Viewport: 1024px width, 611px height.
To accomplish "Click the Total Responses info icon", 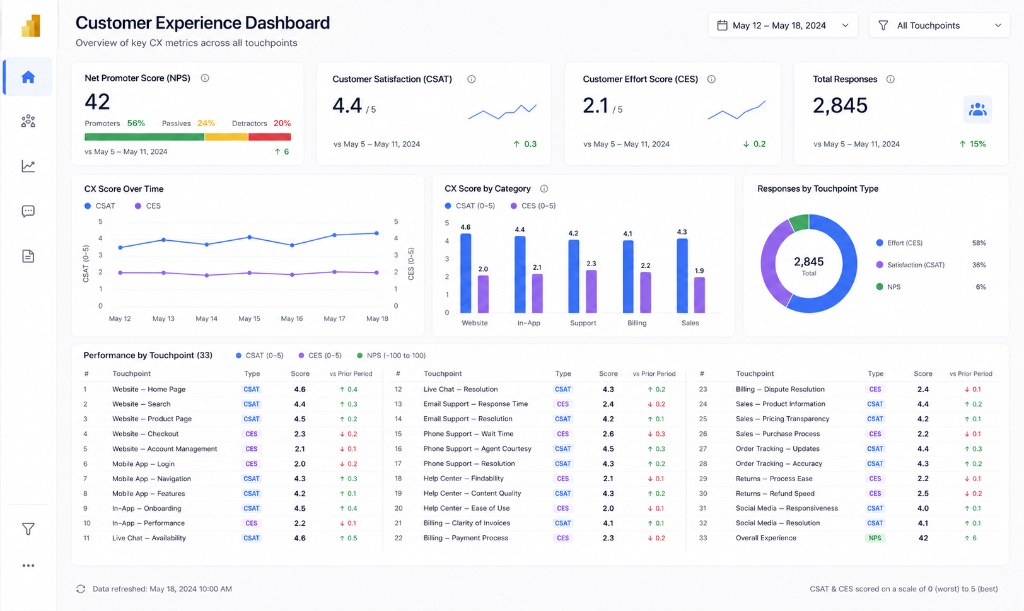I will [890, 79].
